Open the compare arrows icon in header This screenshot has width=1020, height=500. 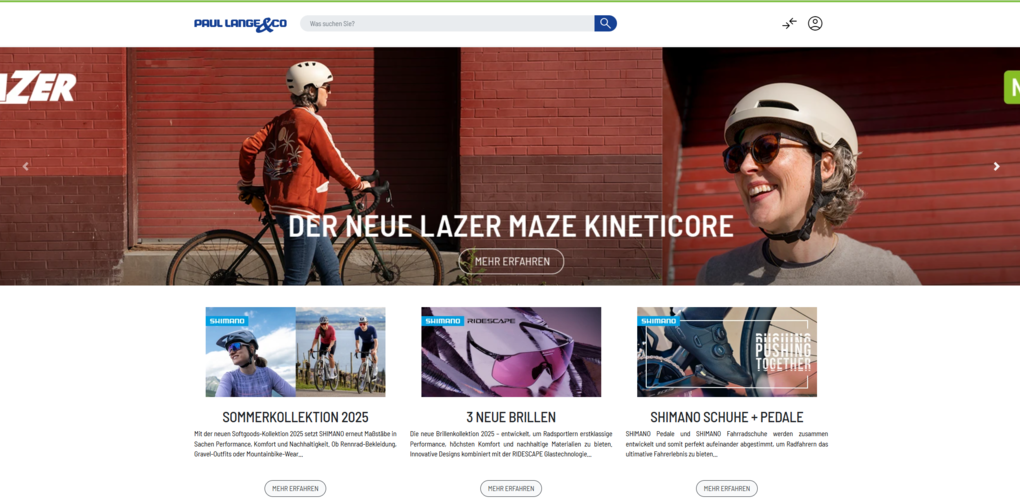point(789,23)
